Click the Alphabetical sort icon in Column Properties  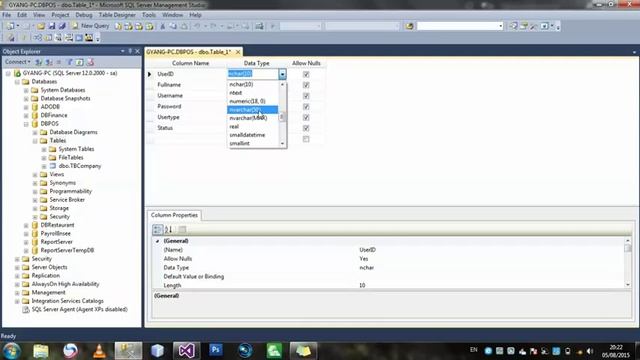169,229
